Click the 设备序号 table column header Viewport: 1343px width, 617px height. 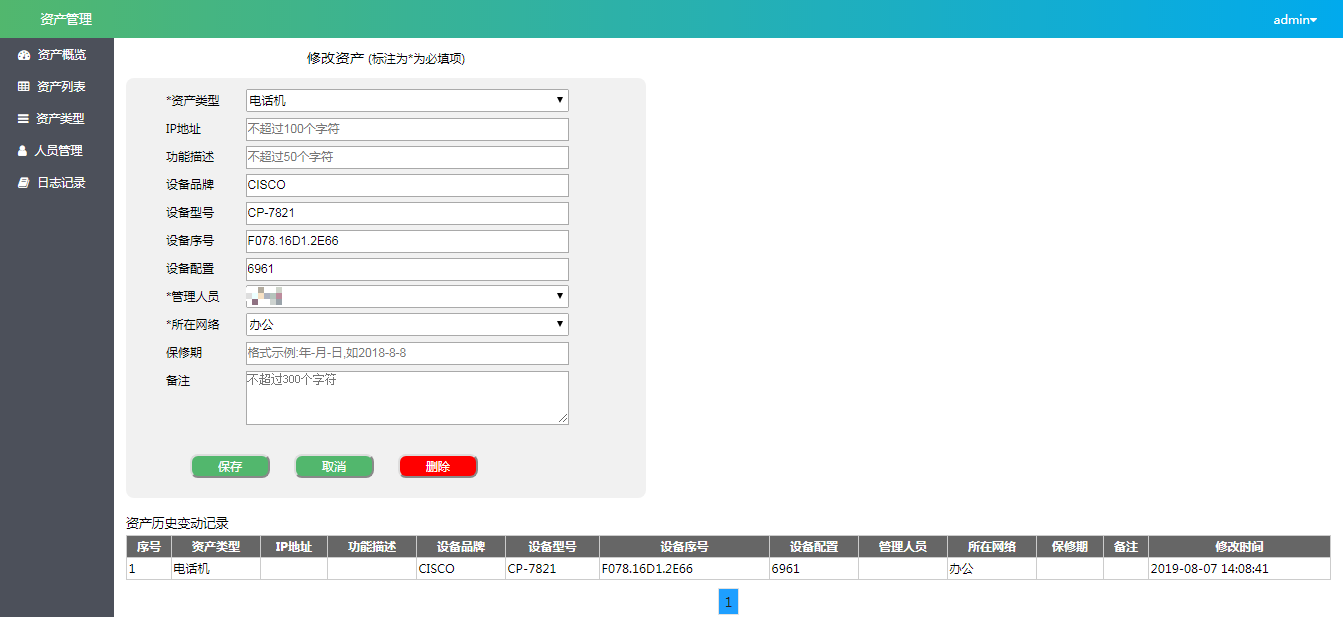coord(685,547)
